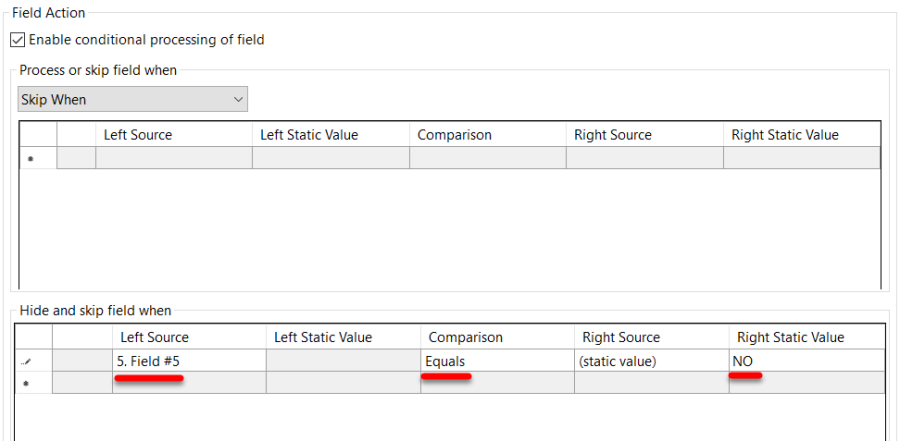Click empty Right Source cell in Process grid
Viewport: 900px width, 441px height.
click(x=645, y=158)
